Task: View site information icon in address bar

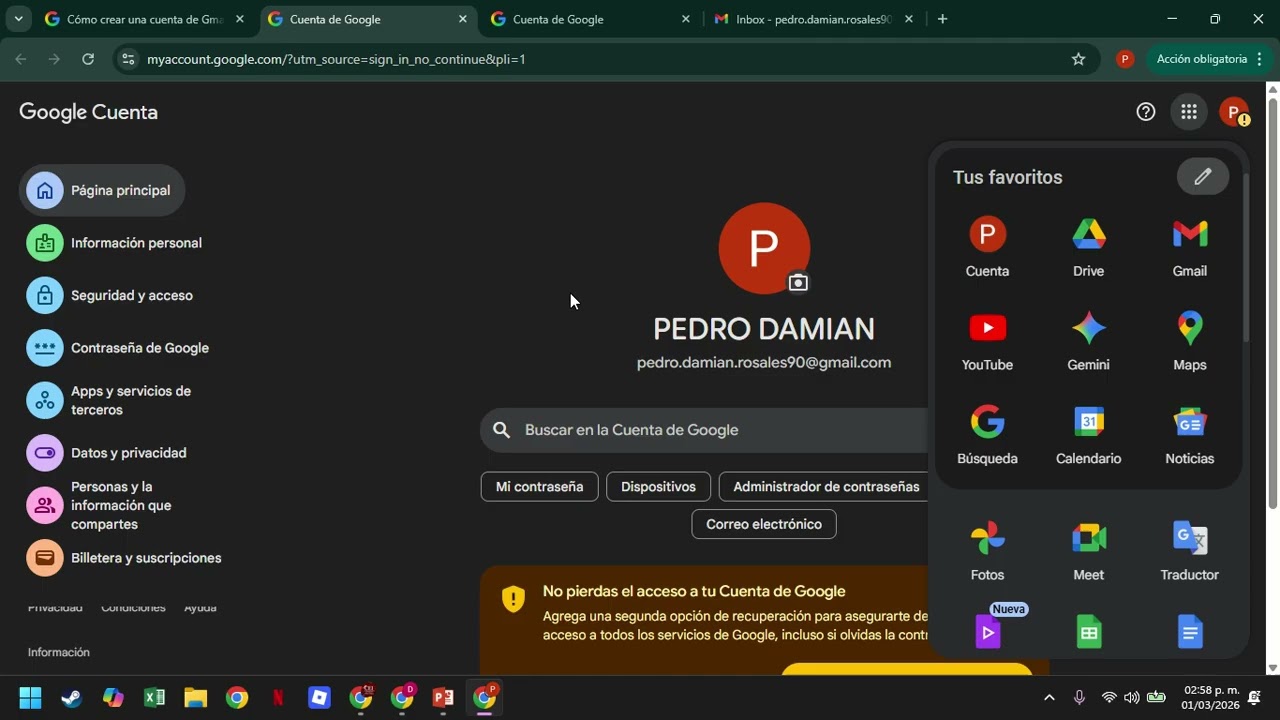Action: [127, 59]
